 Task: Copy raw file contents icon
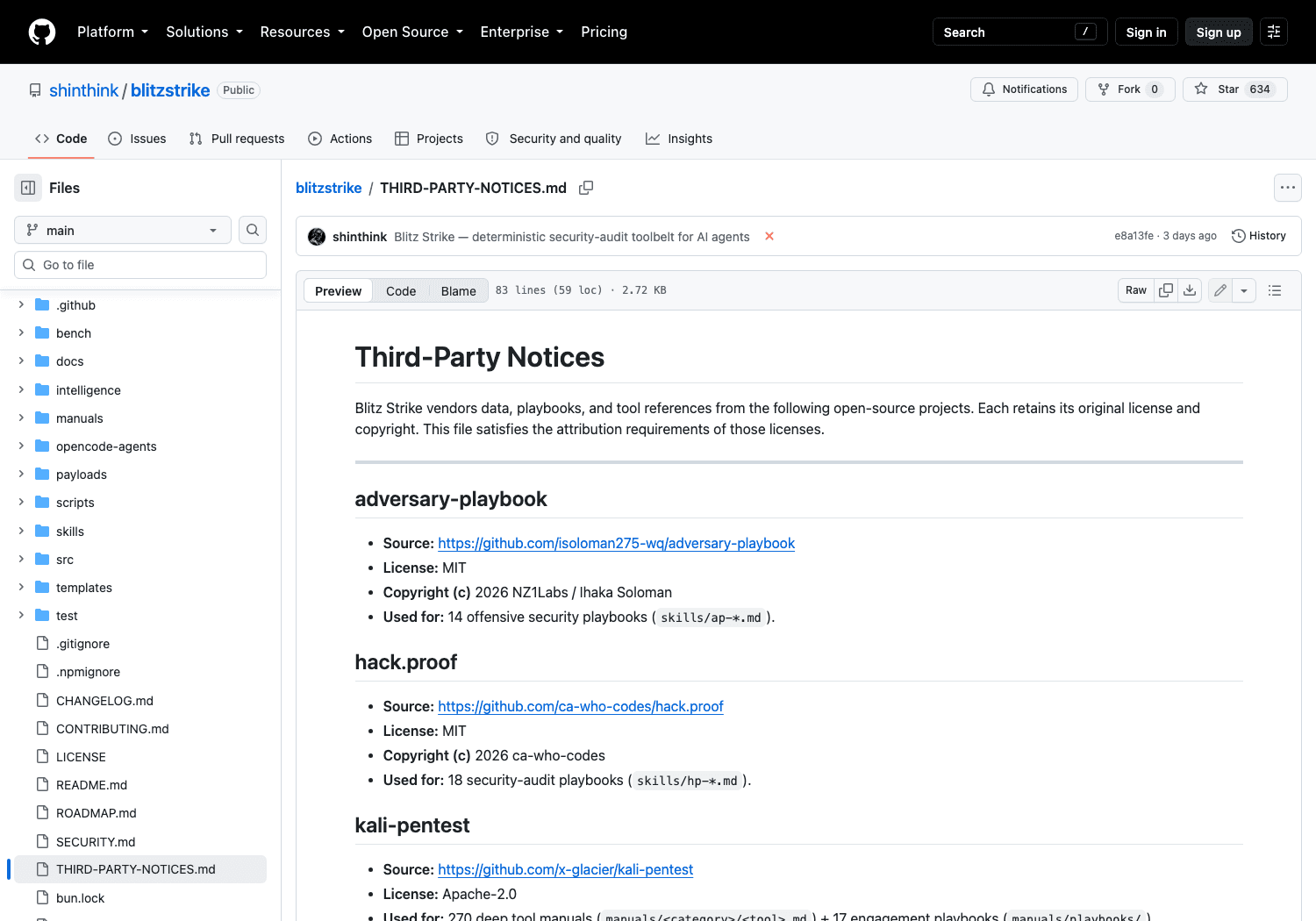coord(1166,290)
